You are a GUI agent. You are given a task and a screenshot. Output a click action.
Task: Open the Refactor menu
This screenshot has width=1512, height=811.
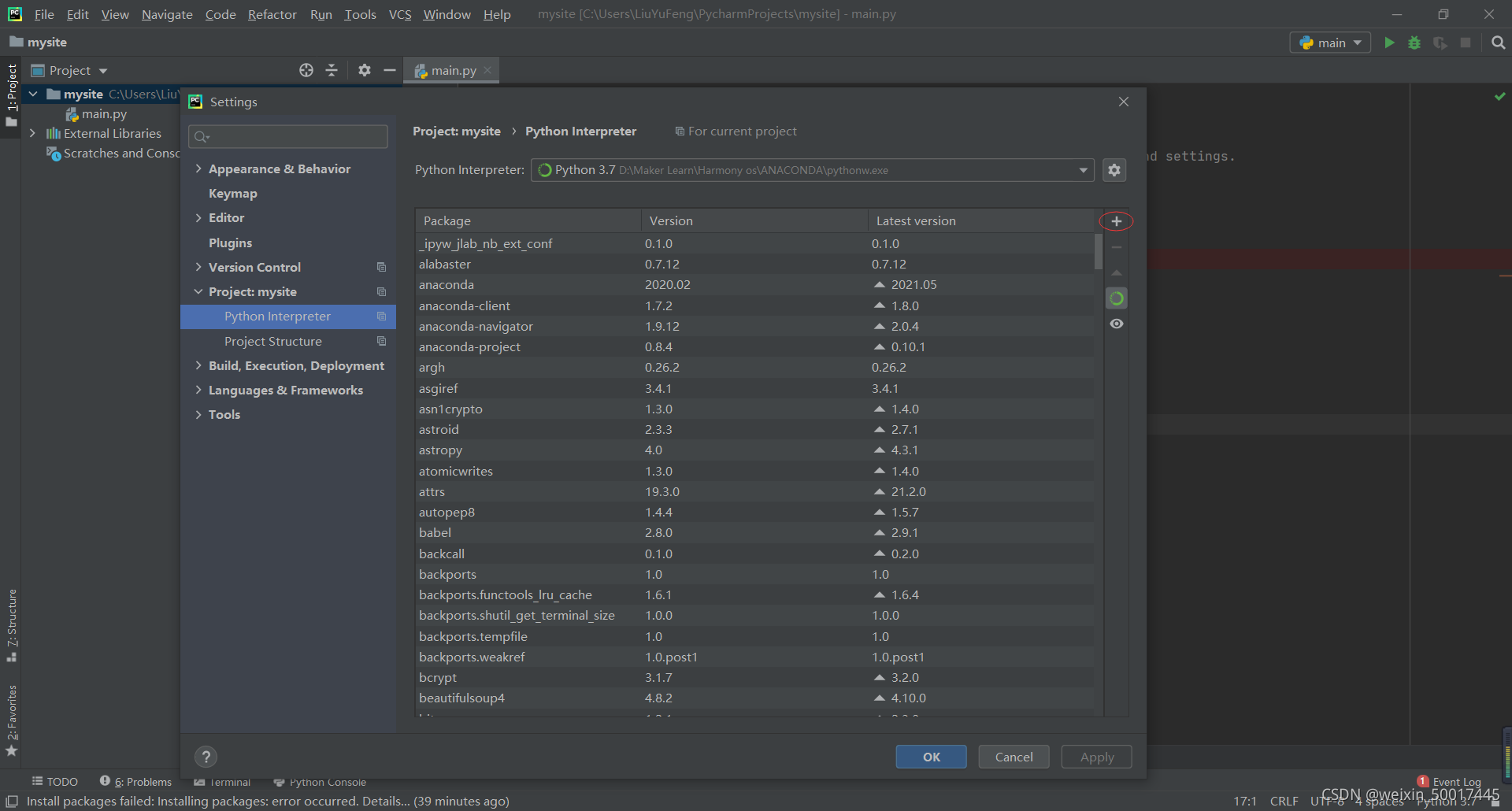[272, 14]
